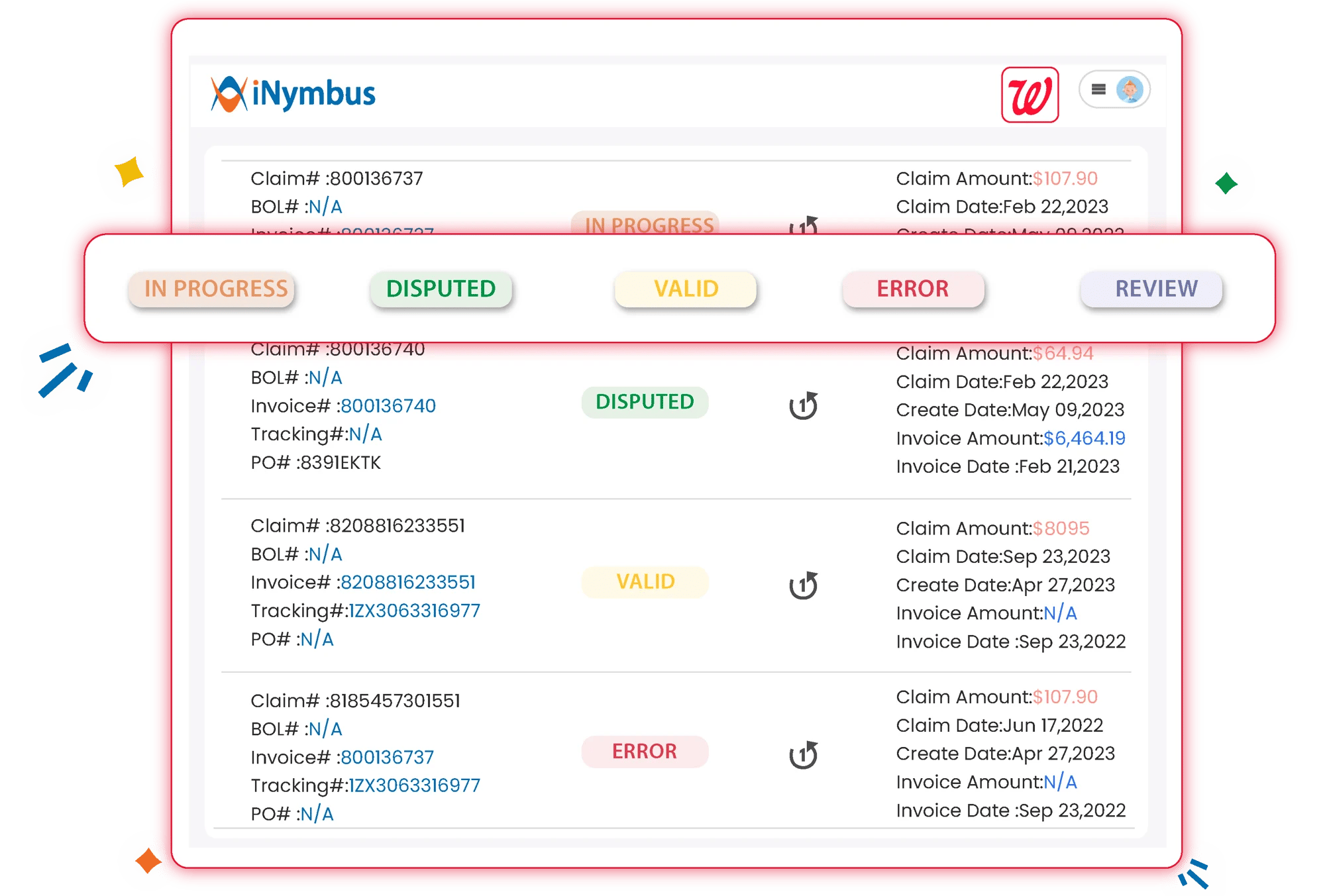Click history icon for claim 800136737
The height and width of the screenshot is (896, 1325).
[804, 226]
